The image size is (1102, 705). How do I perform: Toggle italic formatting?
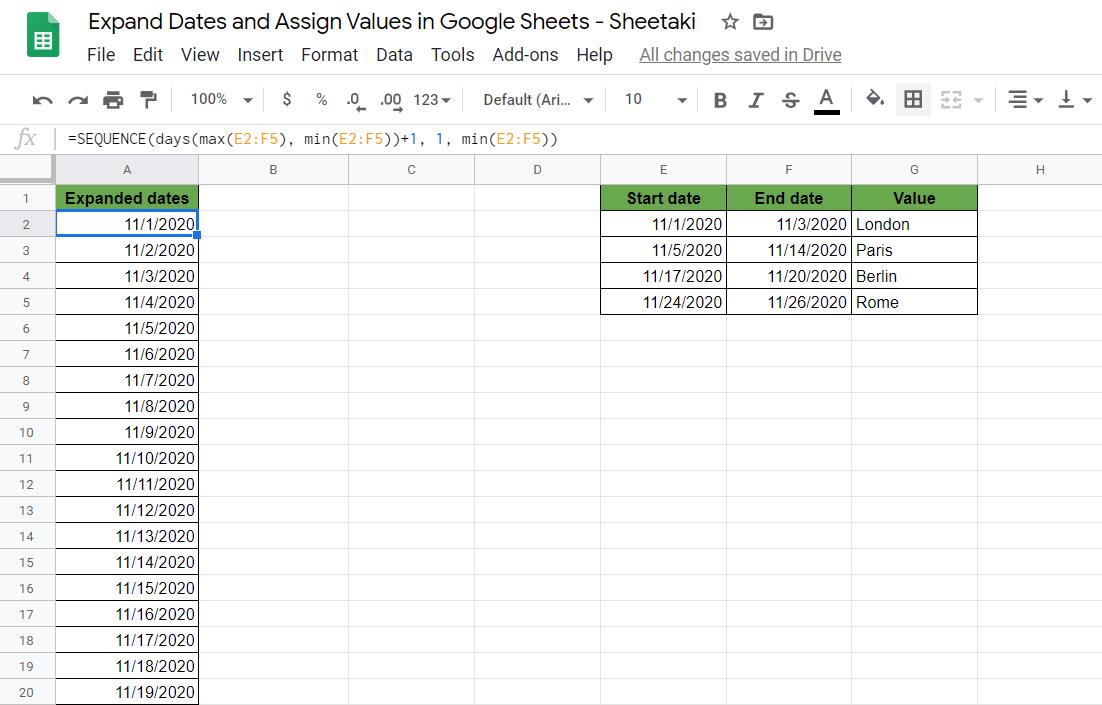[x=753, y=99]
